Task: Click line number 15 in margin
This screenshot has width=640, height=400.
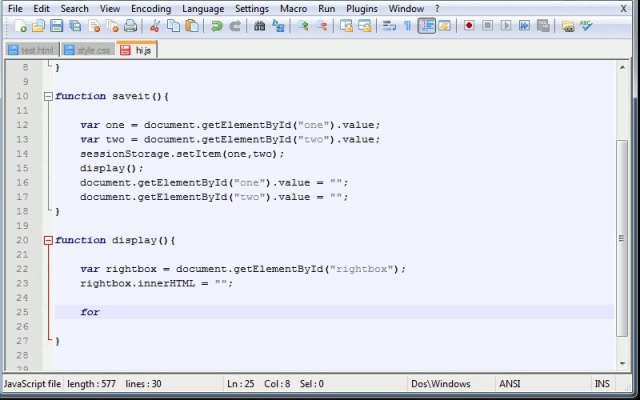Action: click(22, 168)
